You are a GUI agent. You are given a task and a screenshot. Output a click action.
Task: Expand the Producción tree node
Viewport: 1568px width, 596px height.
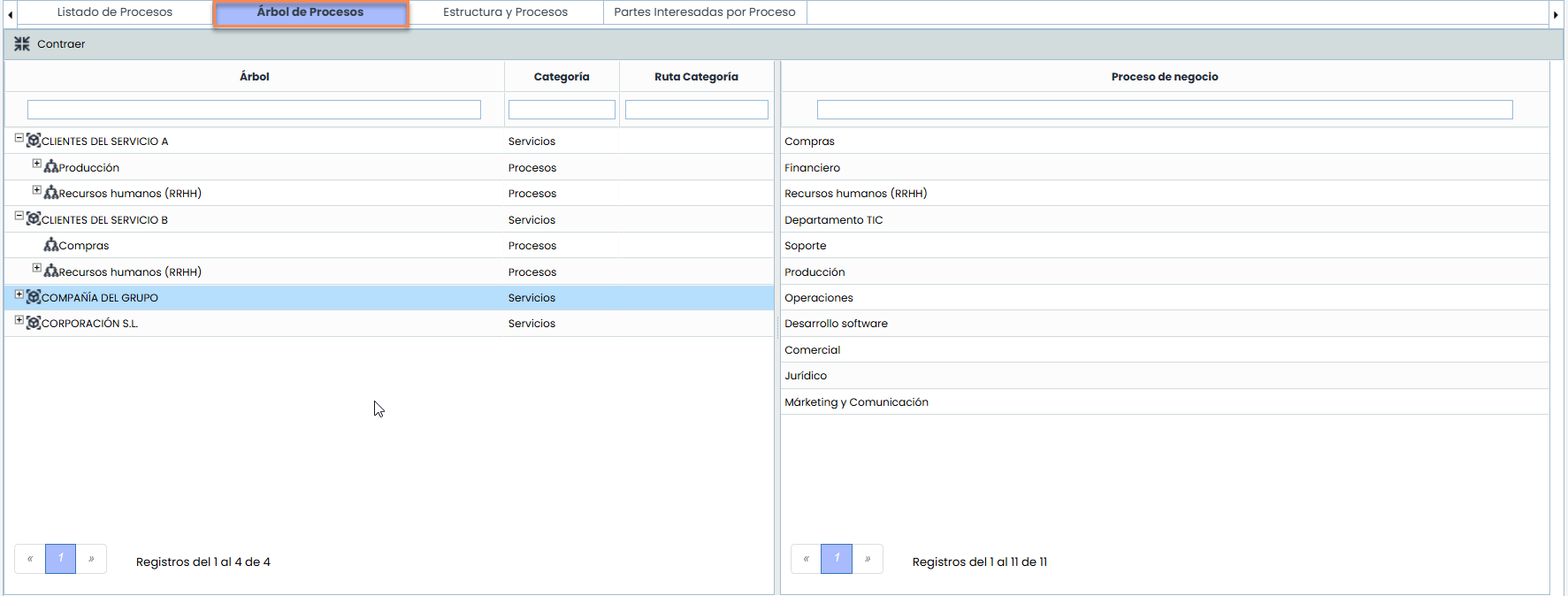[x=36, y=164]
